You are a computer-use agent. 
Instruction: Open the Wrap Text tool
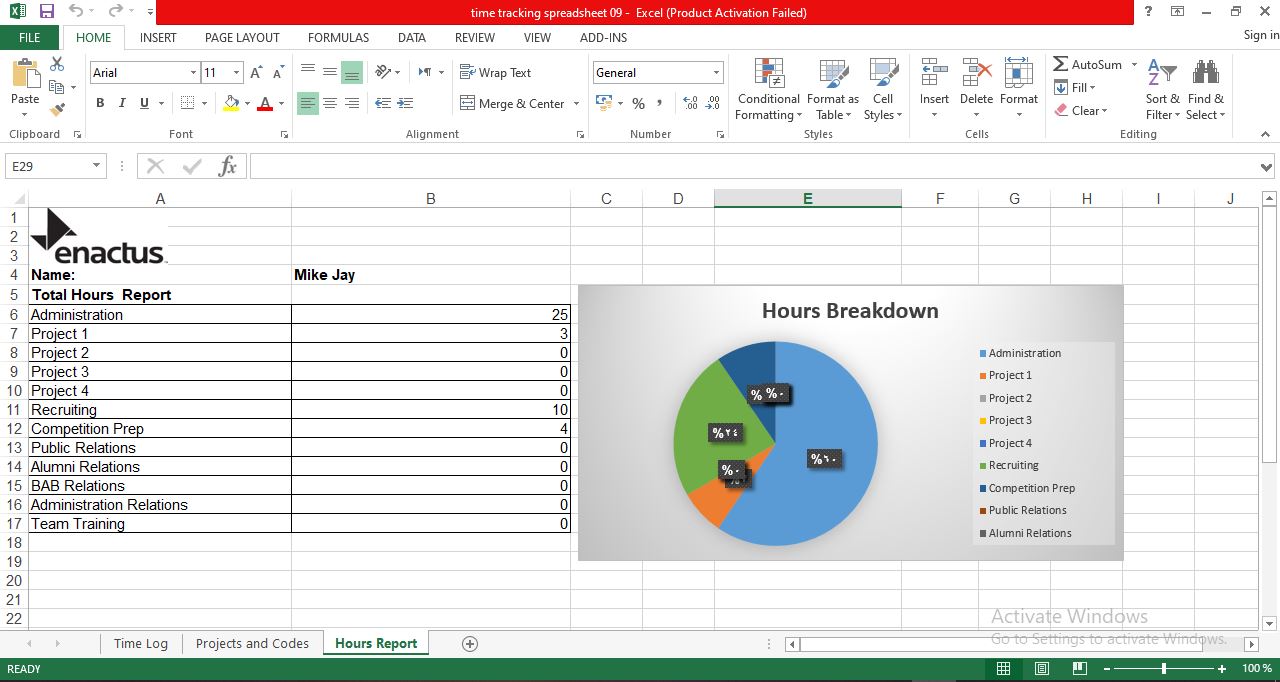(x=498, y=72)
